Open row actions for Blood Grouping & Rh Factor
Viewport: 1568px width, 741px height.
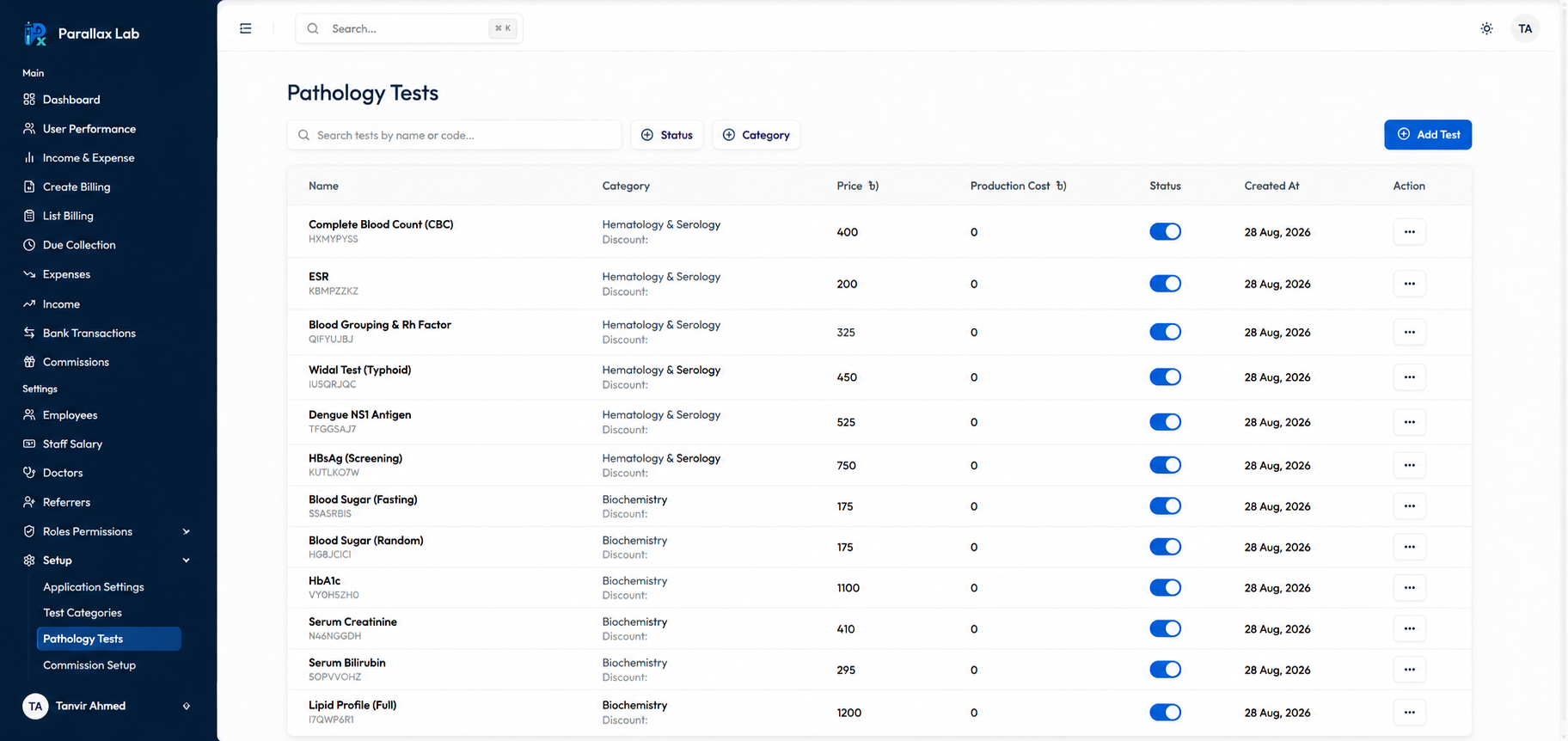click(1409, 332)
